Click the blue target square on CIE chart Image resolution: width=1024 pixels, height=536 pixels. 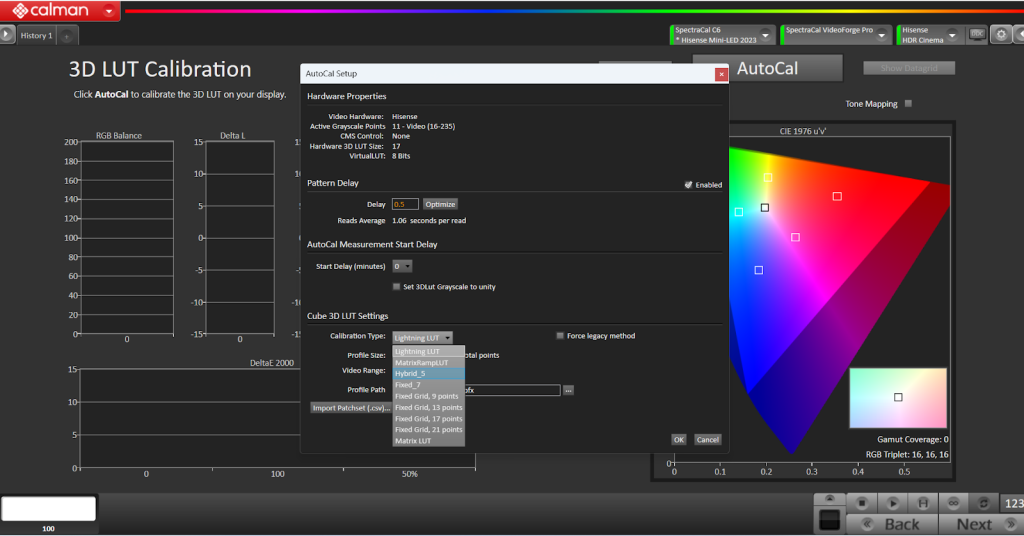pos(759,270)
